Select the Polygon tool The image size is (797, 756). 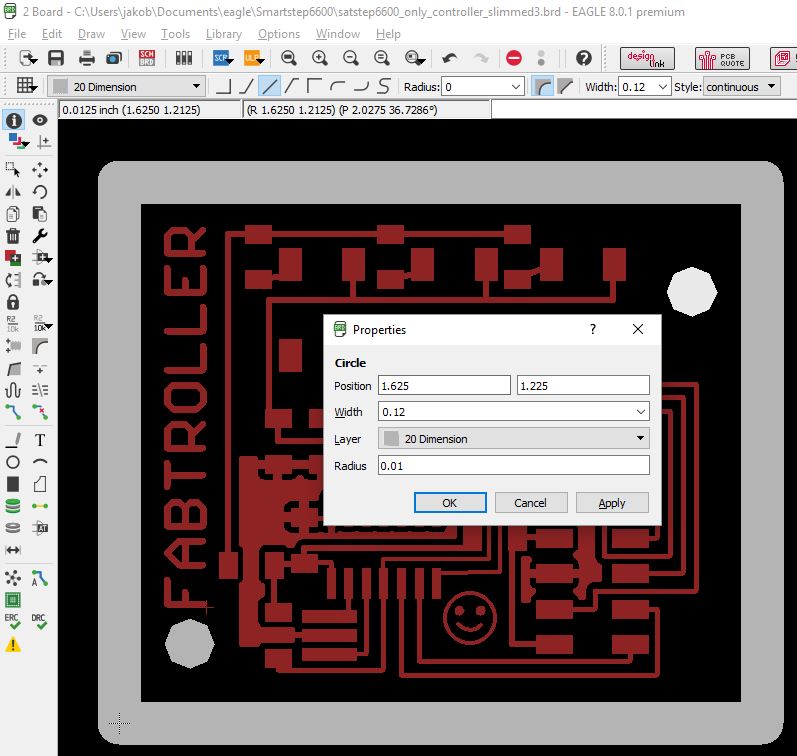pos(40,484)
